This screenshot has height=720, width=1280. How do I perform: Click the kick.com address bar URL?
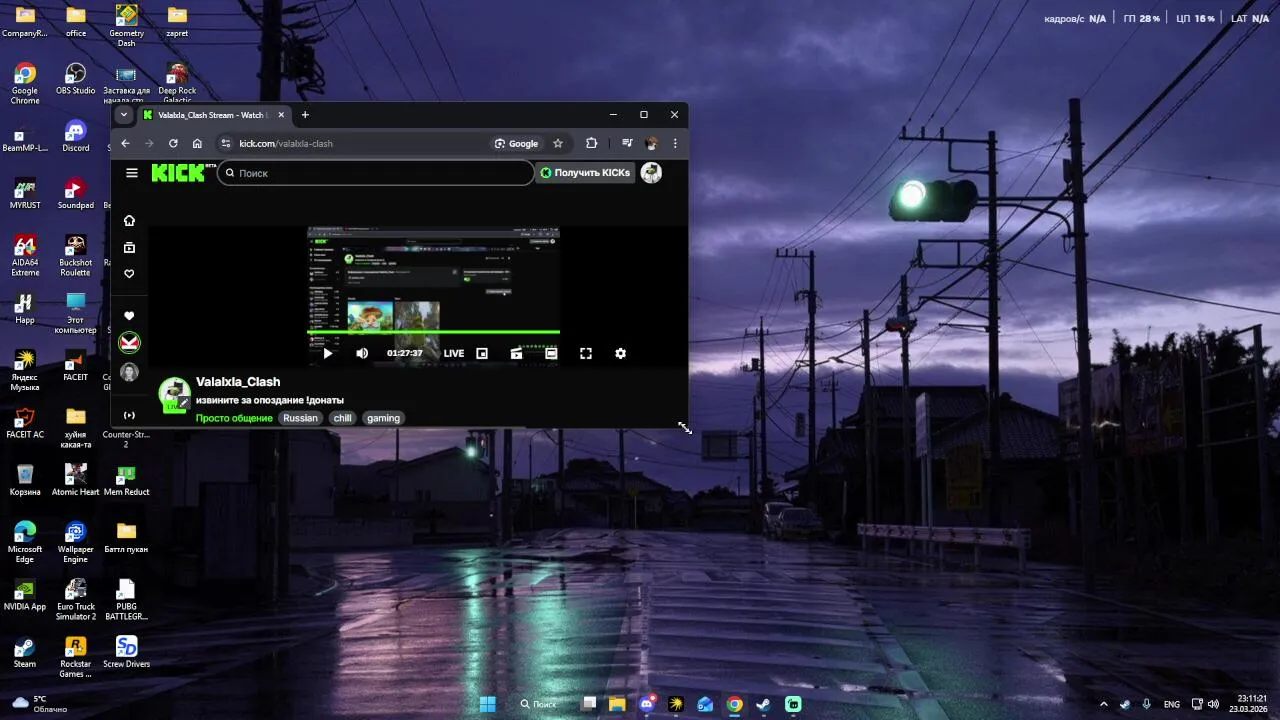pyautogui.click(x=286, y=143)
